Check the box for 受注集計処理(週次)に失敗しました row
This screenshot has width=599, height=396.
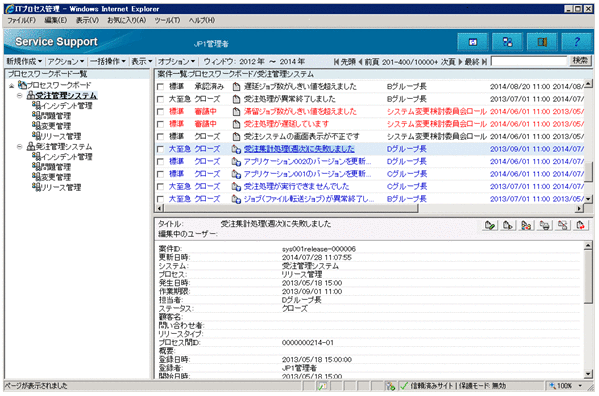160,149
